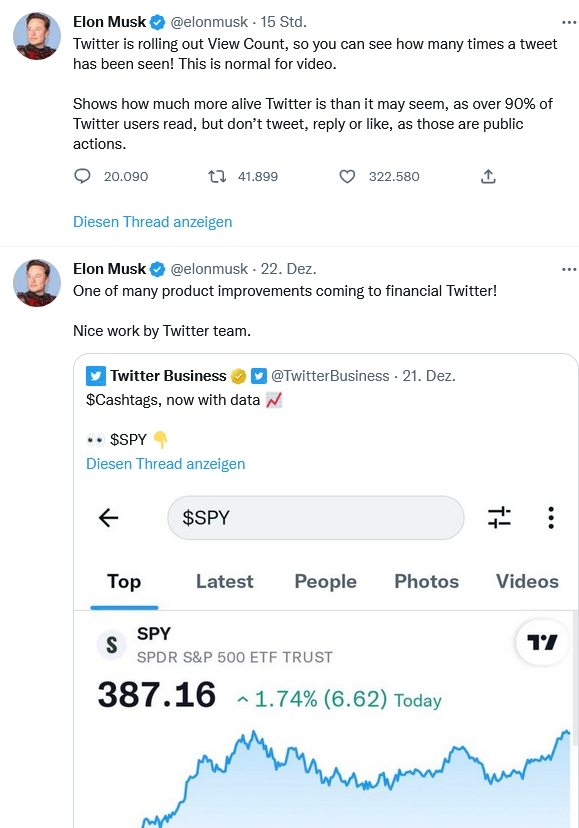Retweet the View Count tweet
579x828 pixels.
217,176
